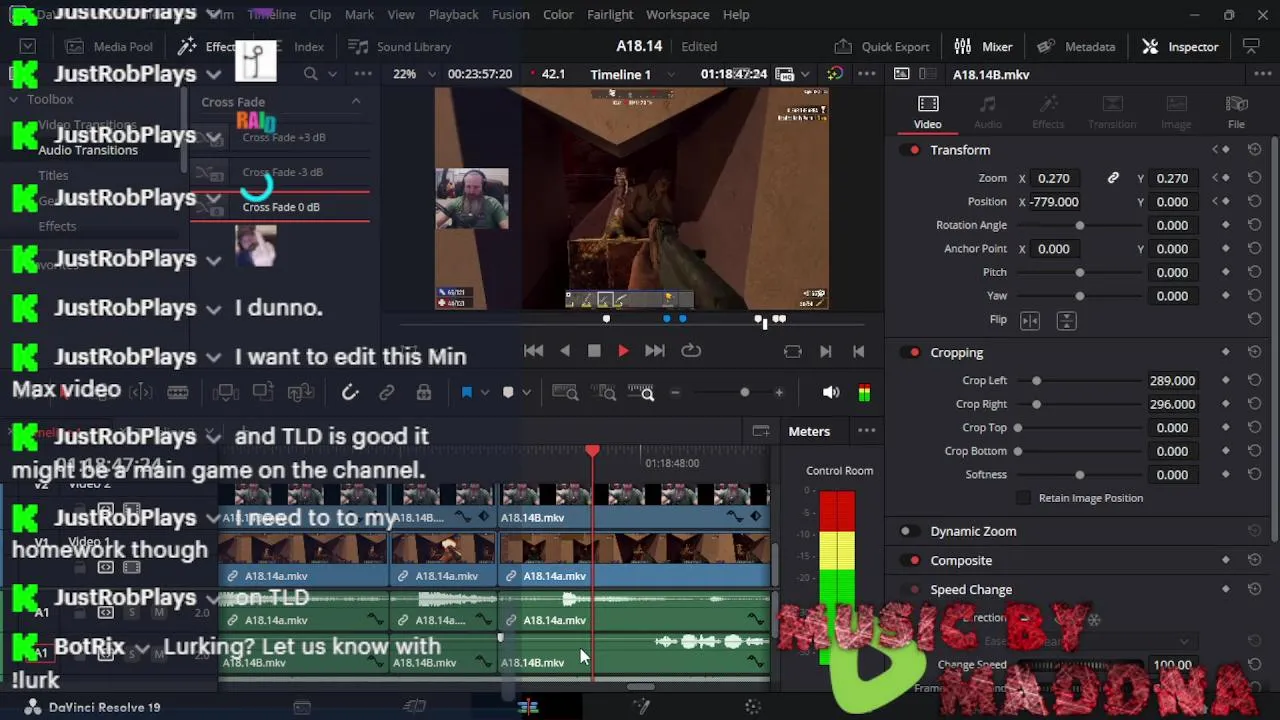Viewport: 1280px width, 720px height.
Task: Zoom in the timeline with plus button
Action: pyautogui.click(x=779, y=393)
